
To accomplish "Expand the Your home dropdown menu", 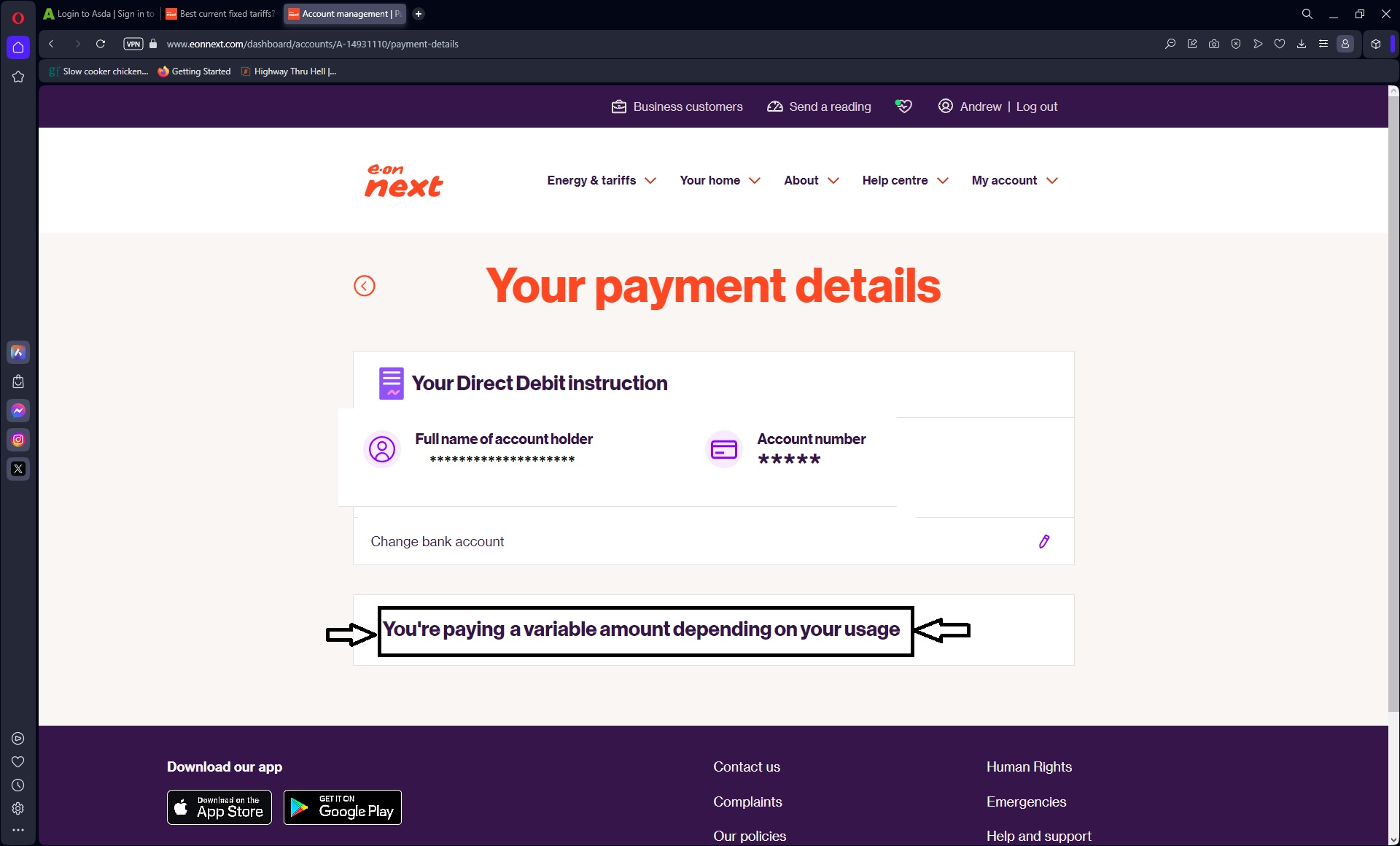I will click(x=720, y=180).
